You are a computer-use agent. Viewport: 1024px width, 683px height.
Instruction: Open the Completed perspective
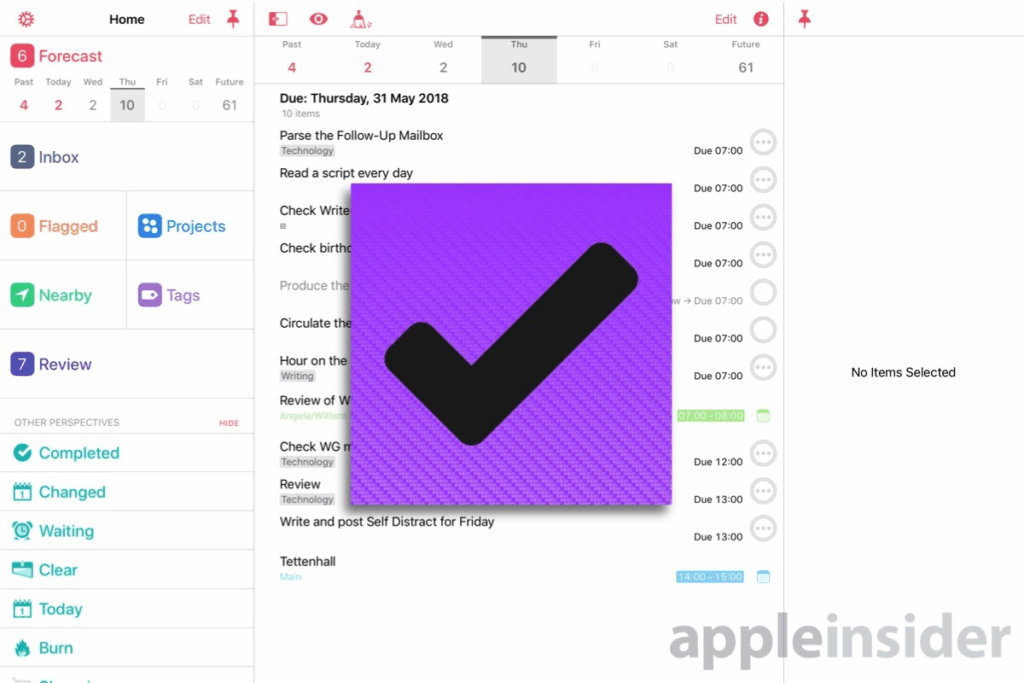78,453
